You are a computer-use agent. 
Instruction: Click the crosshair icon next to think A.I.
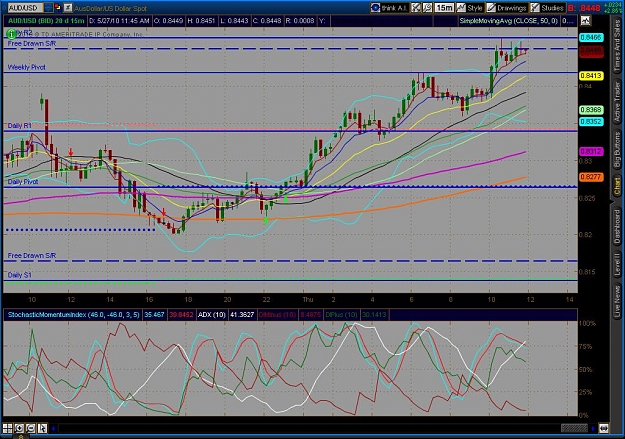(416, 8)
